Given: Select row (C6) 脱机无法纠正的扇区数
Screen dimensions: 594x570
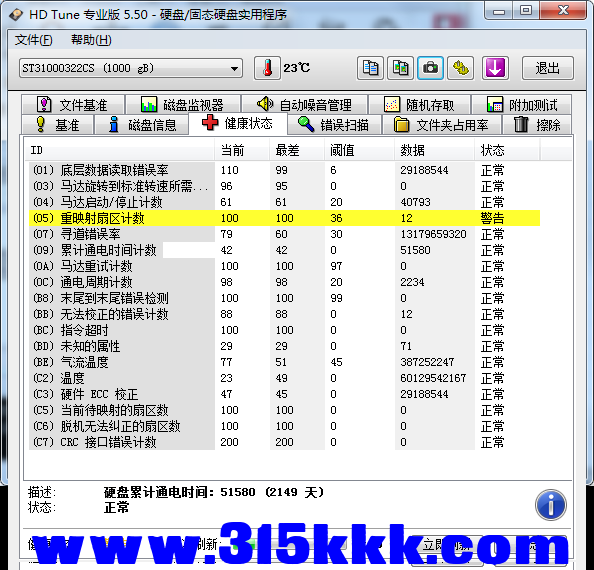Looking at the screenshot, I should click(x=284, y=426).
